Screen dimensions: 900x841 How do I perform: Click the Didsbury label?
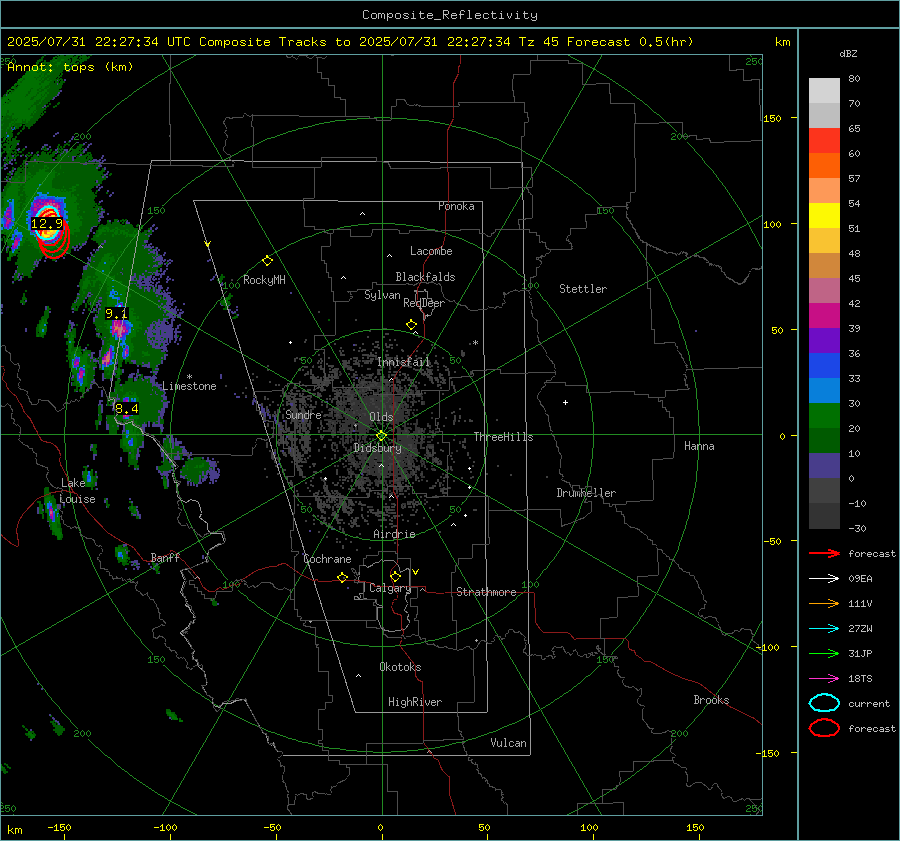click(x=377, y=448)
